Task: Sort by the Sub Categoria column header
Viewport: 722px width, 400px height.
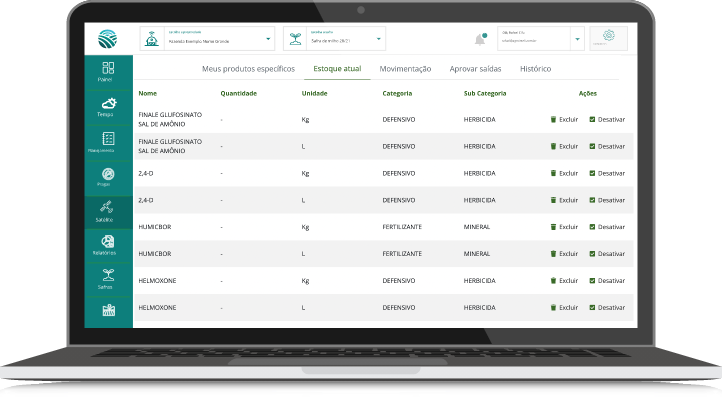Action: click(x=485, y=93)
